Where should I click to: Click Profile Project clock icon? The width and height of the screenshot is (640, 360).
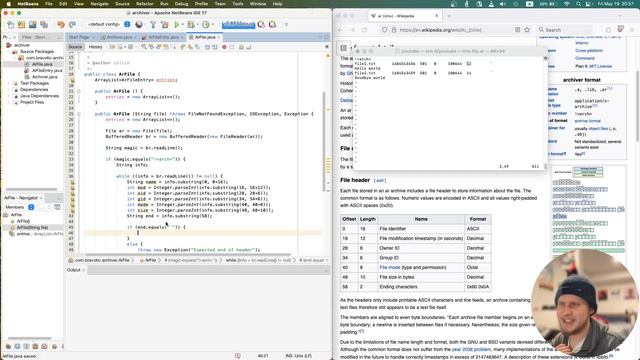click(x=206, y=24)
